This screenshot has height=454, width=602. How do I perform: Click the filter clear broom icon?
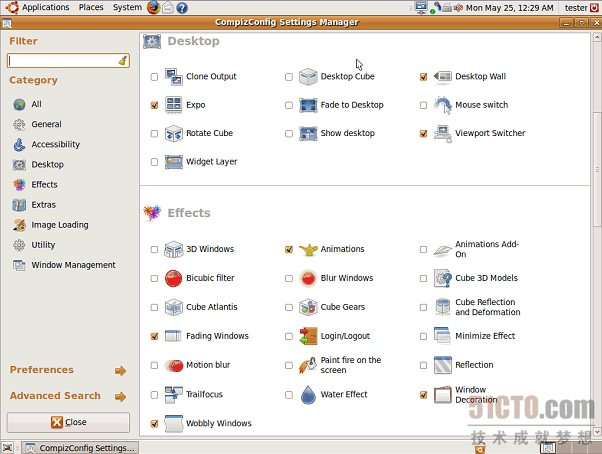pyautogui.click(x=122, y=61)
